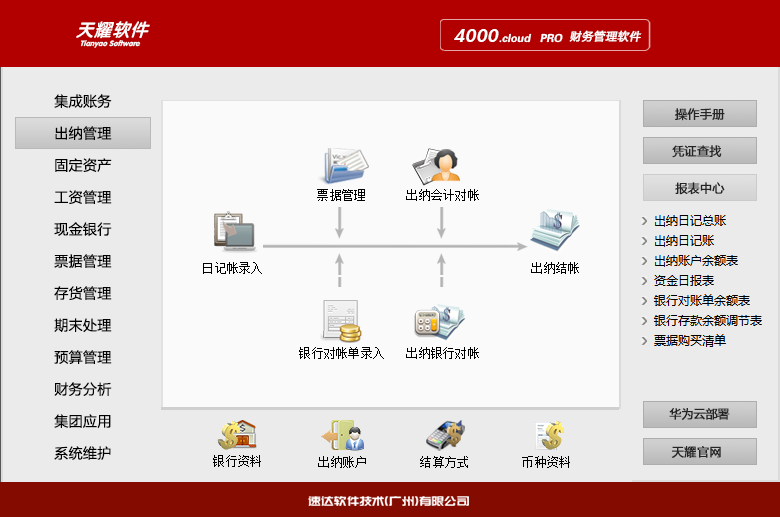Open the 日记帐录入 clipboard icon

pos(234,232)
